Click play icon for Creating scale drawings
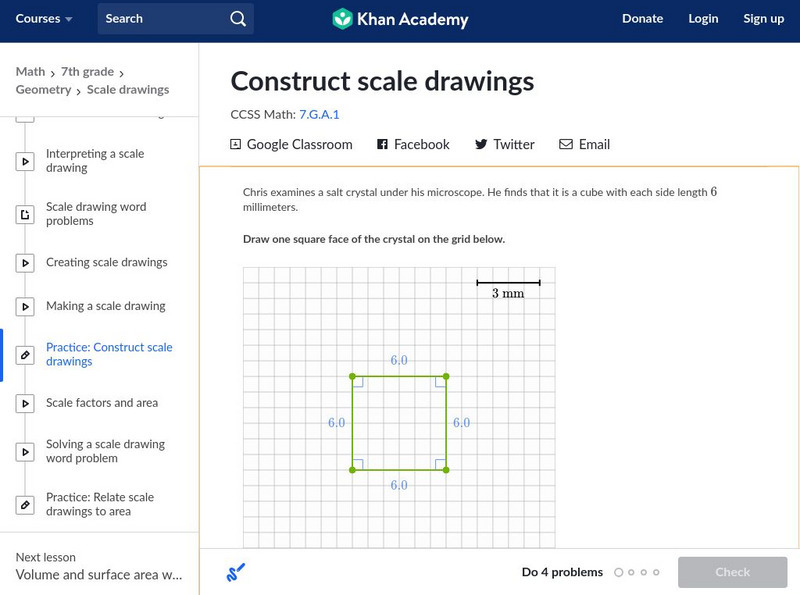Viewport: 800px width, 595px height. [x=25, y=263]
